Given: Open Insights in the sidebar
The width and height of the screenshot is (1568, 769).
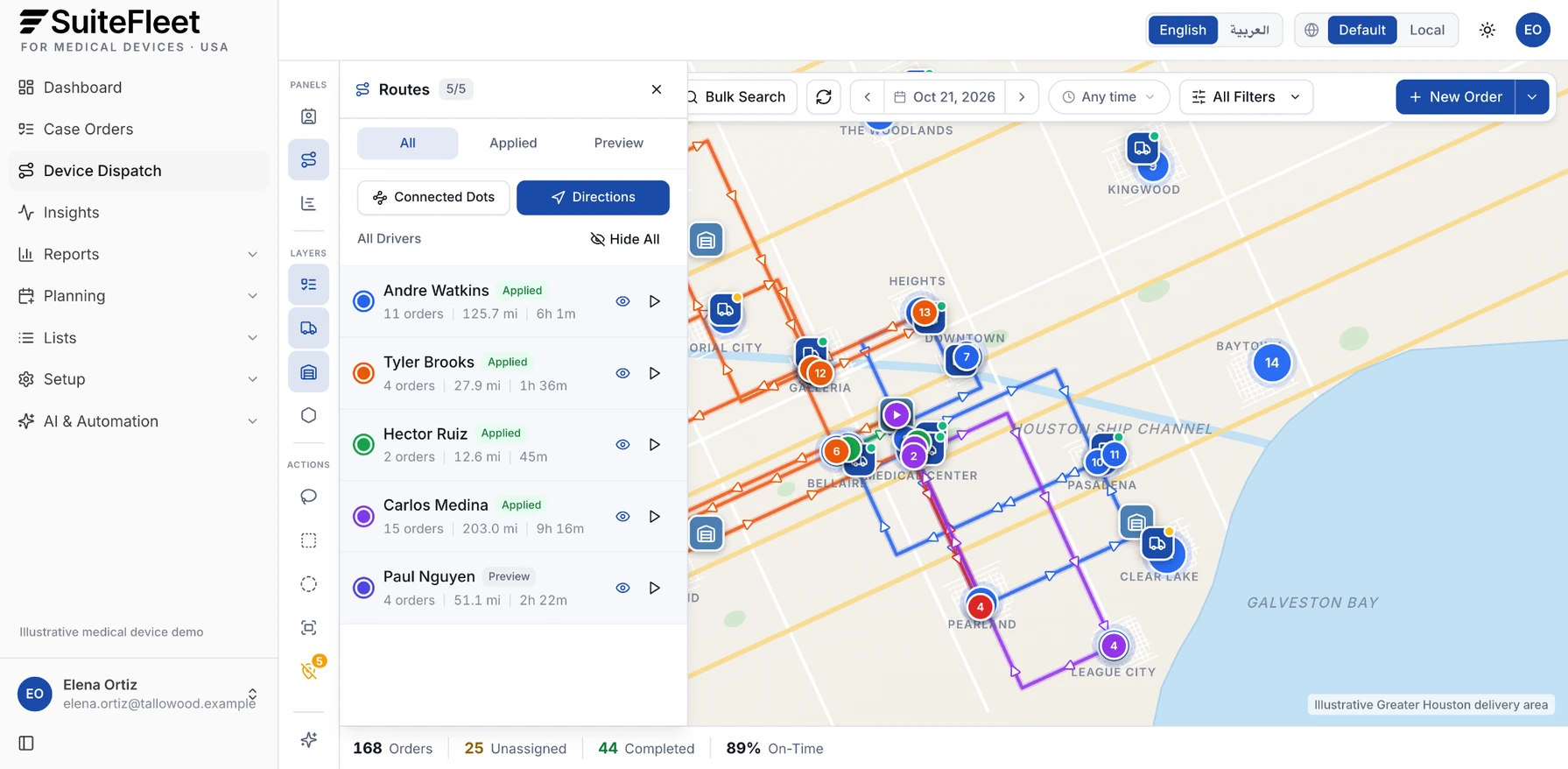Looking at the screenshot, I should click(x=139, y=213).
